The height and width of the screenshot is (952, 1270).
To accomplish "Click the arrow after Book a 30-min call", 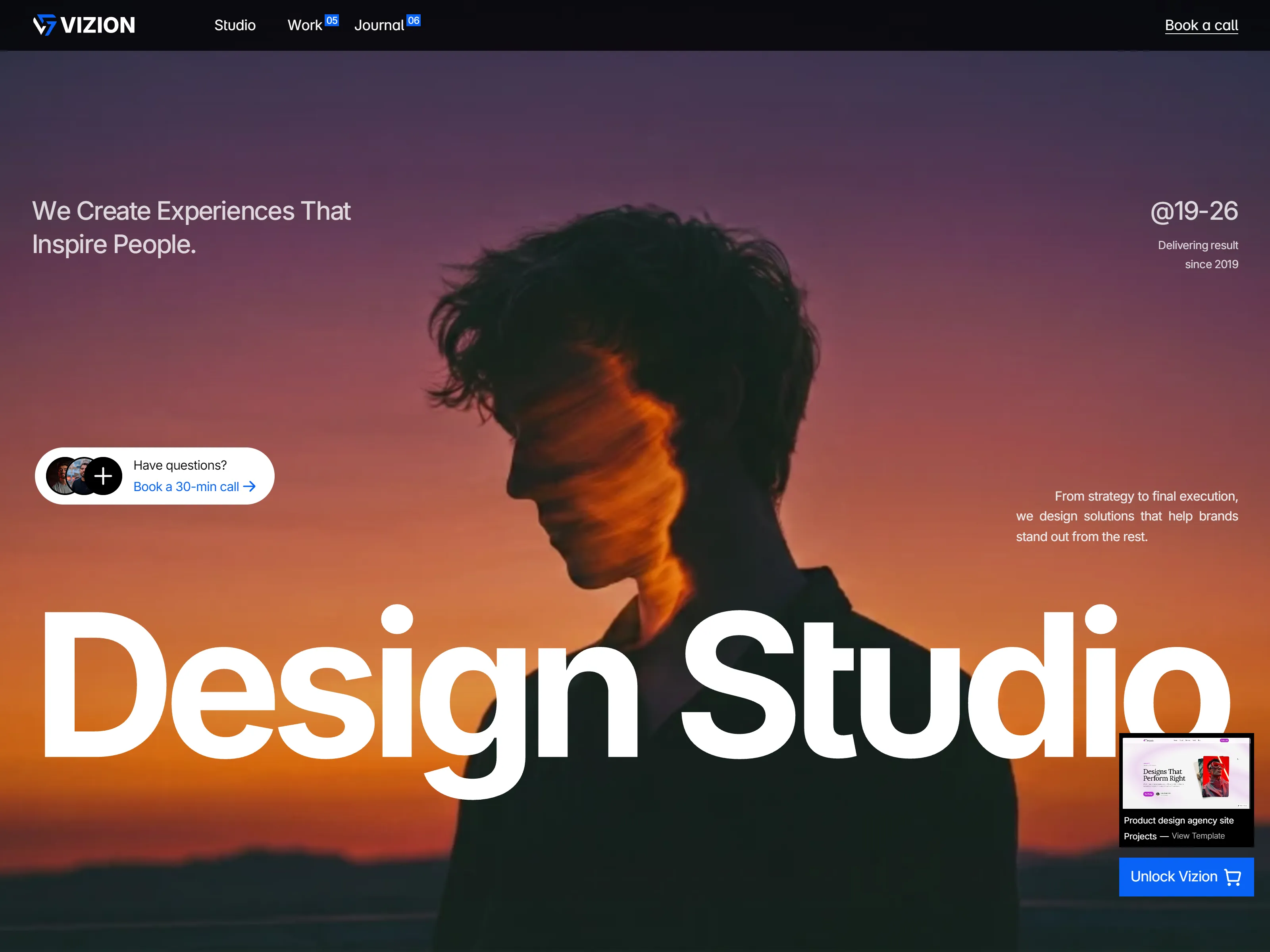I will point(249,487).
